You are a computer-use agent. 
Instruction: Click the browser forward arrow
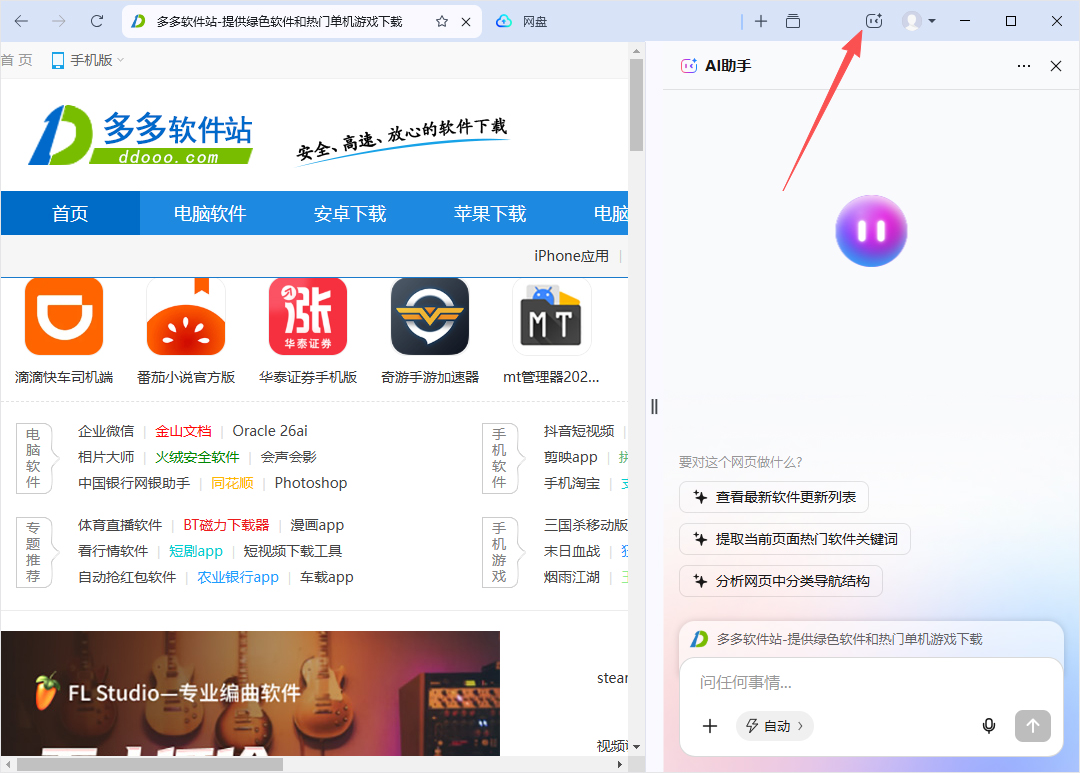(x=59, y=21)
